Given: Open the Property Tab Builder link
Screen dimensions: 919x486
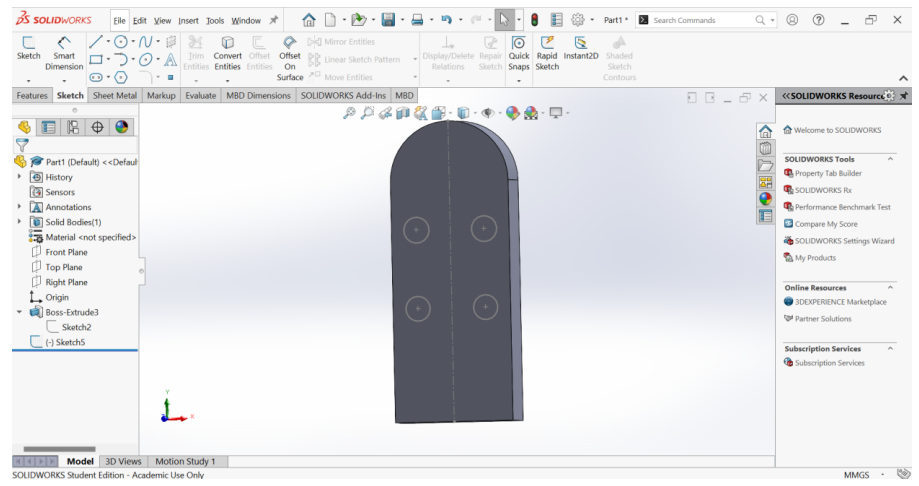Looking at the screenshot, I should point(828,173).
